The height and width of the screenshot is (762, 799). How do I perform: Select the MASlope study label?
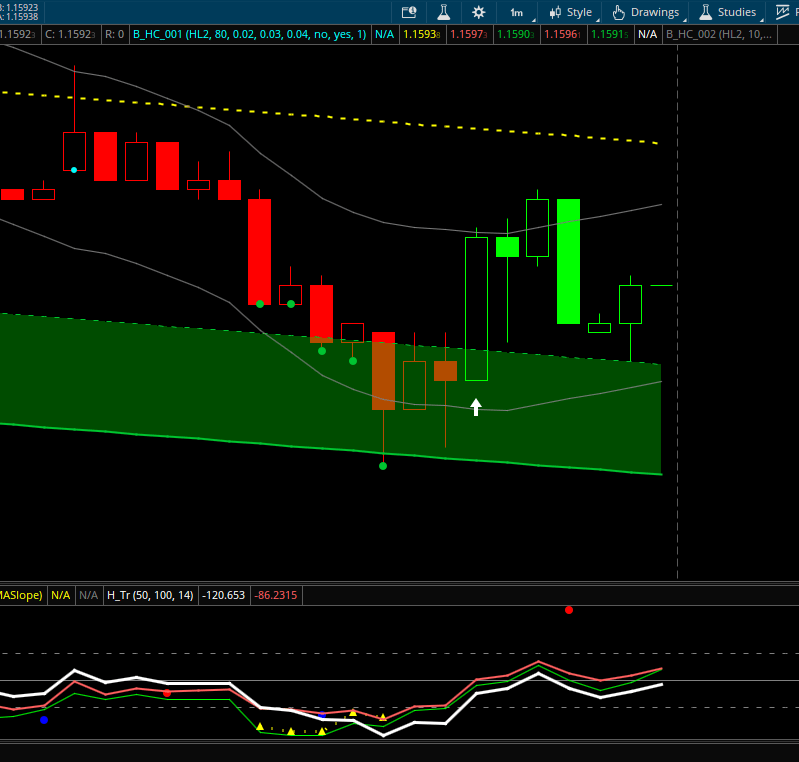coord(21,595)
